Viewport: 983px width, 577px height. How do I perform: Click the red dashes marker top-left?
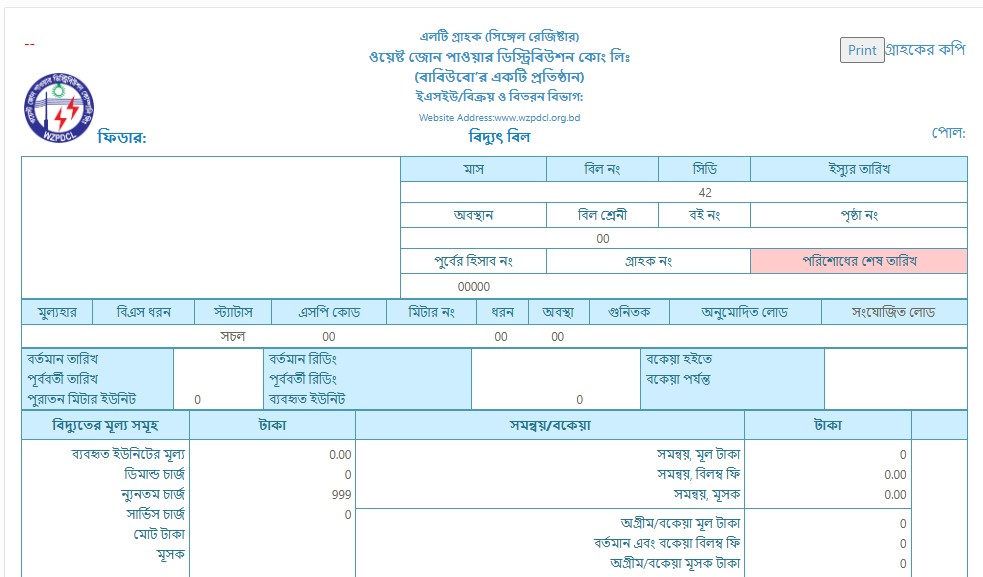click(29, 44)
